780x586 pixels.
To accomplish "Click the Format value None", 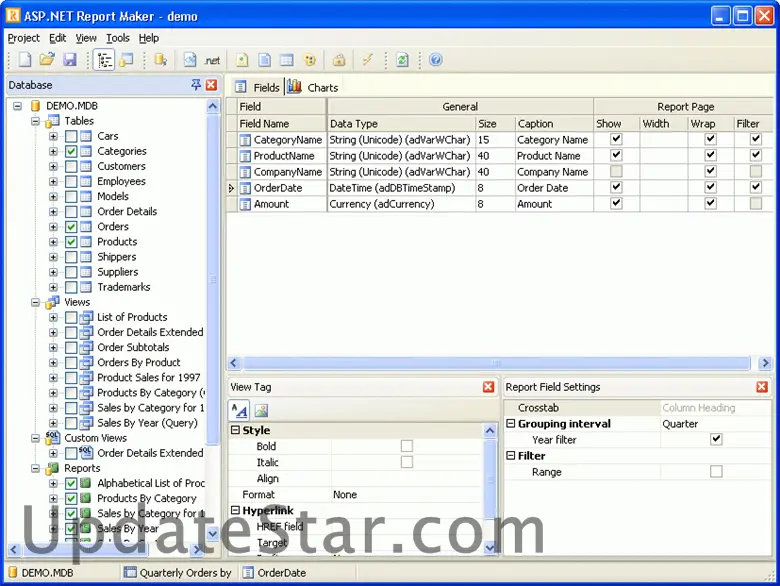I will click(x=345, y=494).
